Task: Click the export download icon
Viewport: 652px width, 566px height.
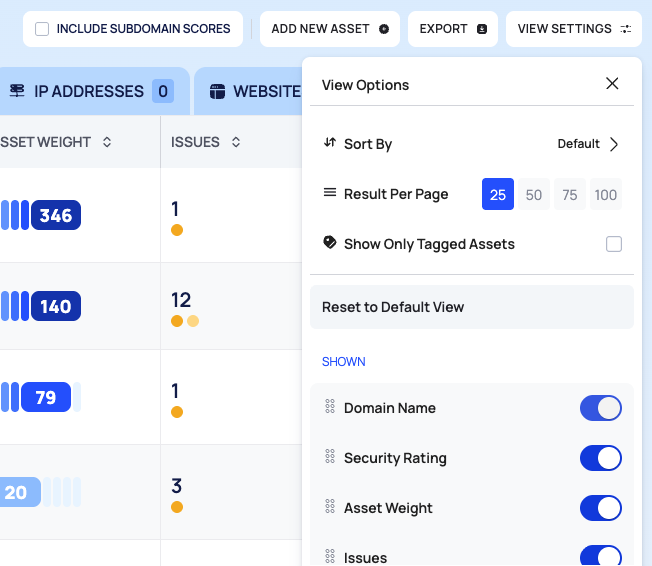Action: 482,29
